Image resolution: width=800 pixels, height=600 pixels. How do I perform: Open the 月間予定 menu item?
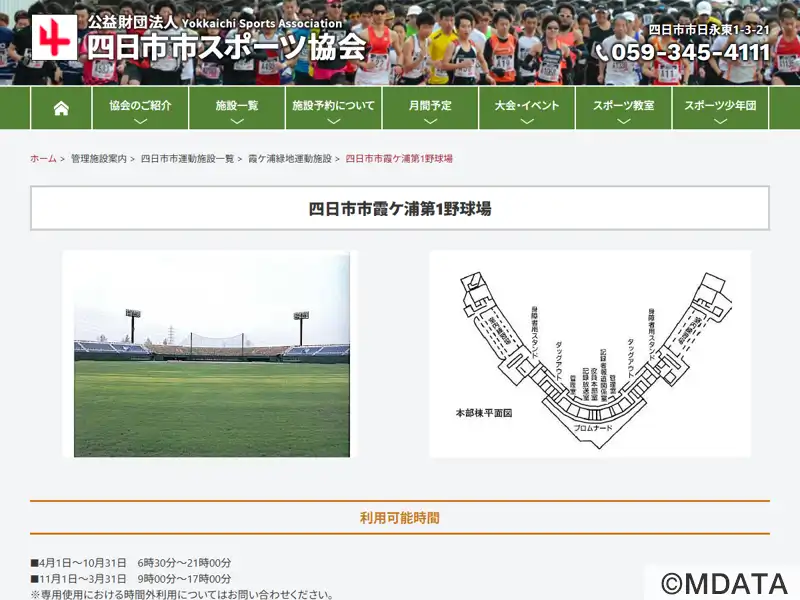click(430, 108)
